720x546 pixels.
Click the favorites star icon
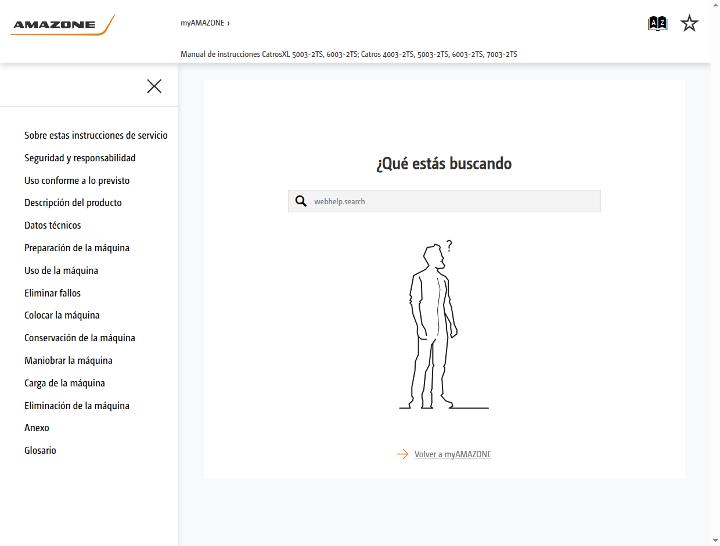[689, 23]
